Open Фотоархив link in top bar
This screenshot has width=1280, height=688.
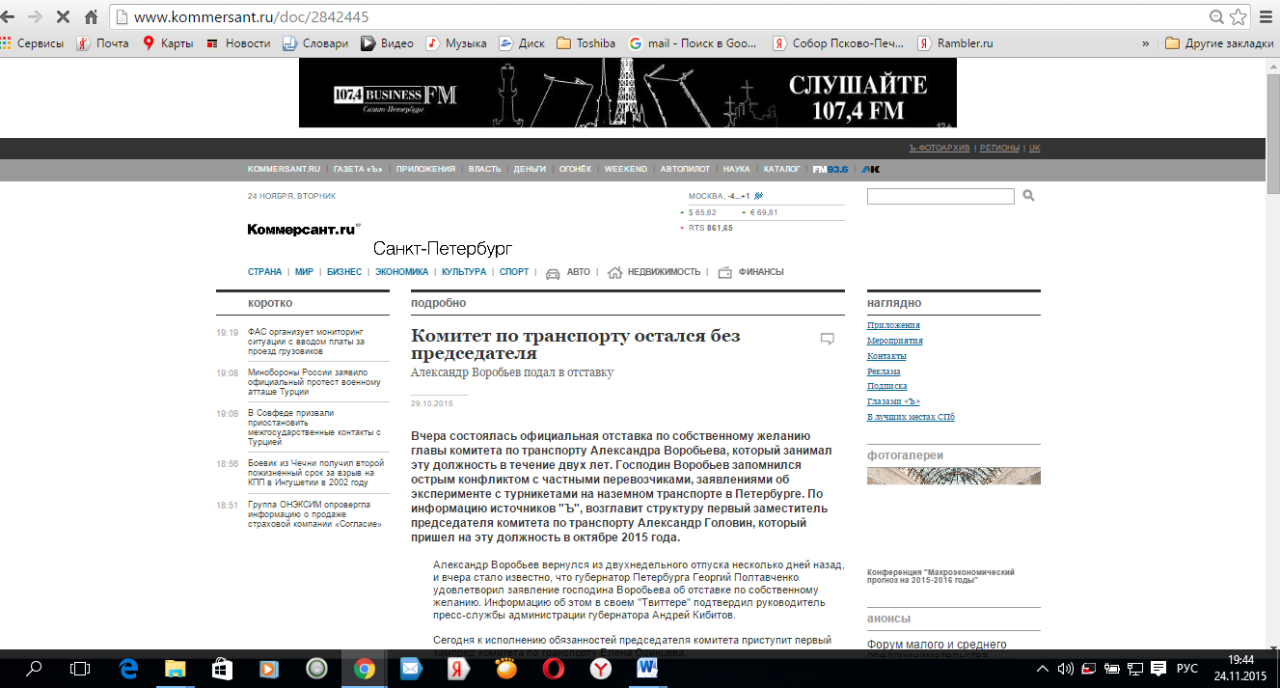(939, 148)
